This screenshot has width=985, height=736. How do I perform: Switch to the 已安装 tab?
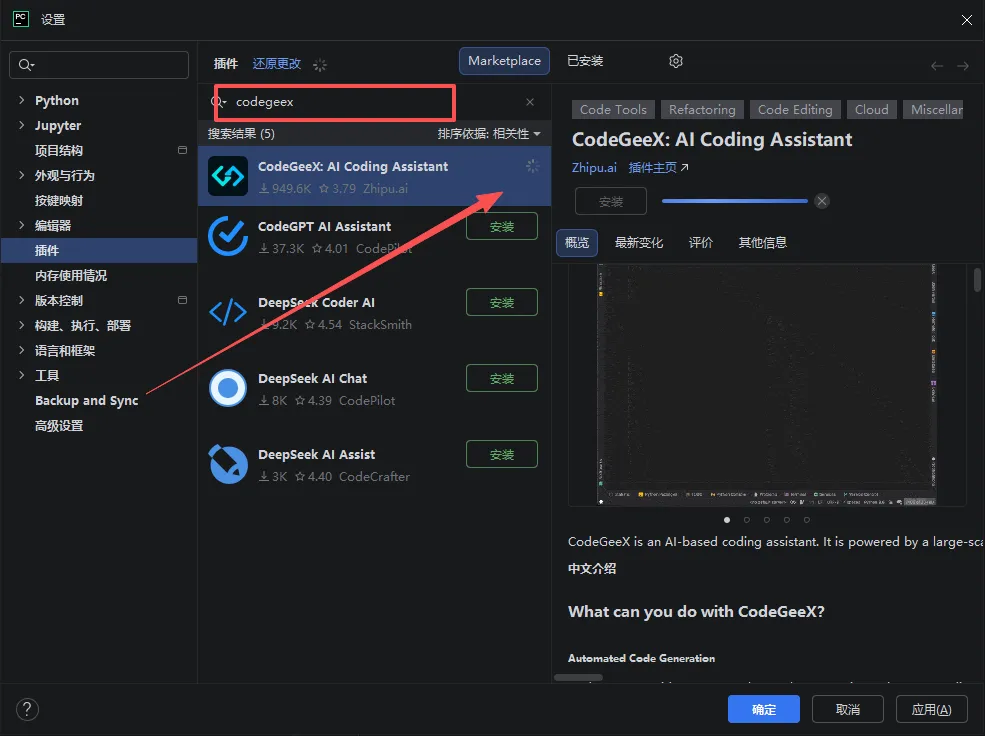click(585, 61)
